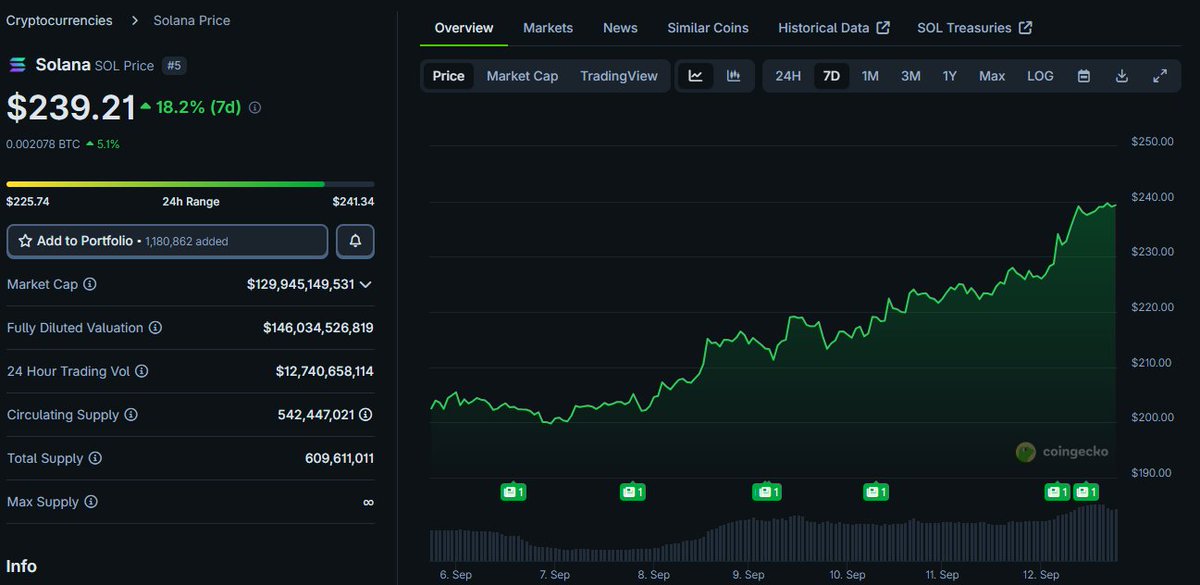The width and height of the screenshot is (1200, 585).
Task: Open the Similar Coins tab
Action: pyautogui.click(x=708, y=28)
